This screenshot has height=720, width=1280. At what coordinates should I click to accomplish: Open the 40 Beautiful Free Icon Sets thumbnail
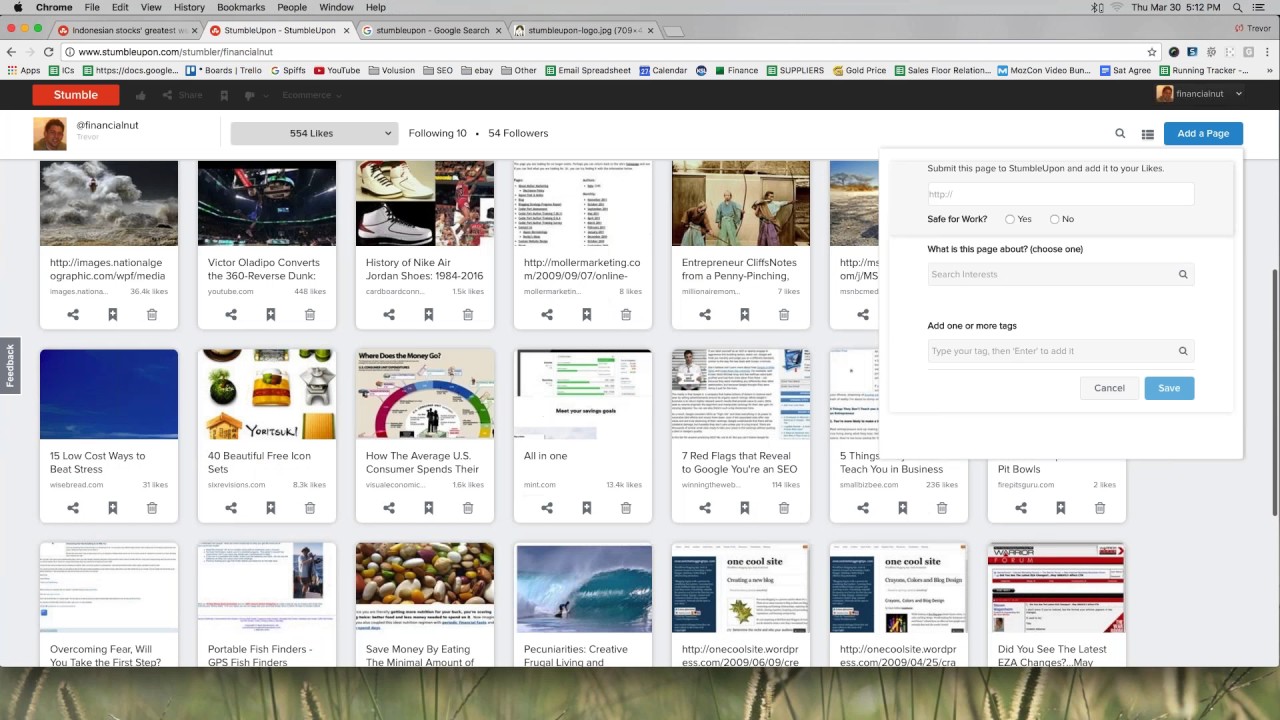coord(267,394)
